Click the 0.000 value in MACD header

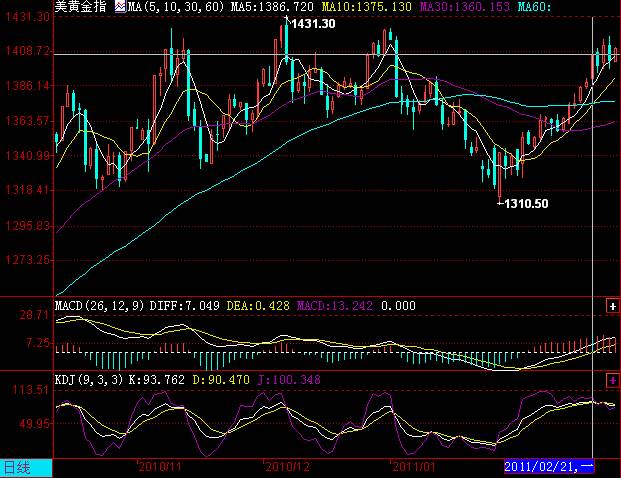pyautogui.click(x=398, y=306)
